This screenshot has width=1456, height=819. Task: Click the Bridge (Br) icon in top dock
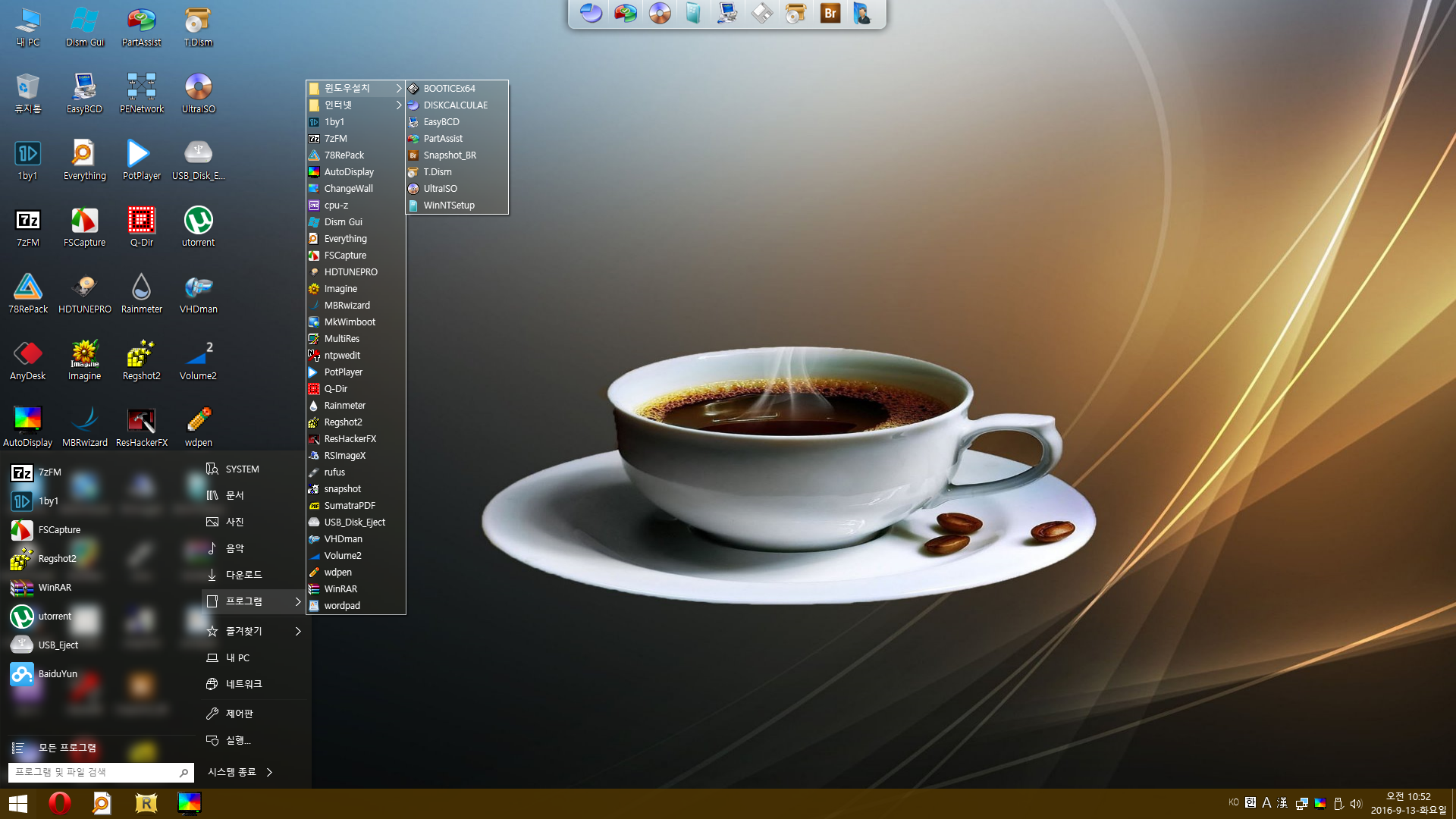(830, 13)
